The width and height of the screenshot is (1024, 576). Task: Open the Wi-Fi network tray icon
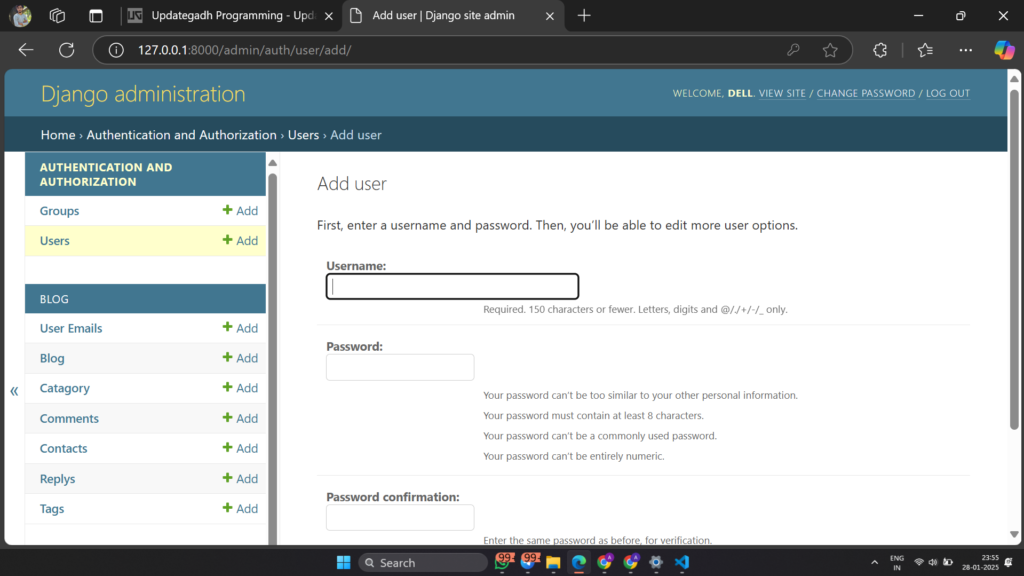click(x=919, y=562)
